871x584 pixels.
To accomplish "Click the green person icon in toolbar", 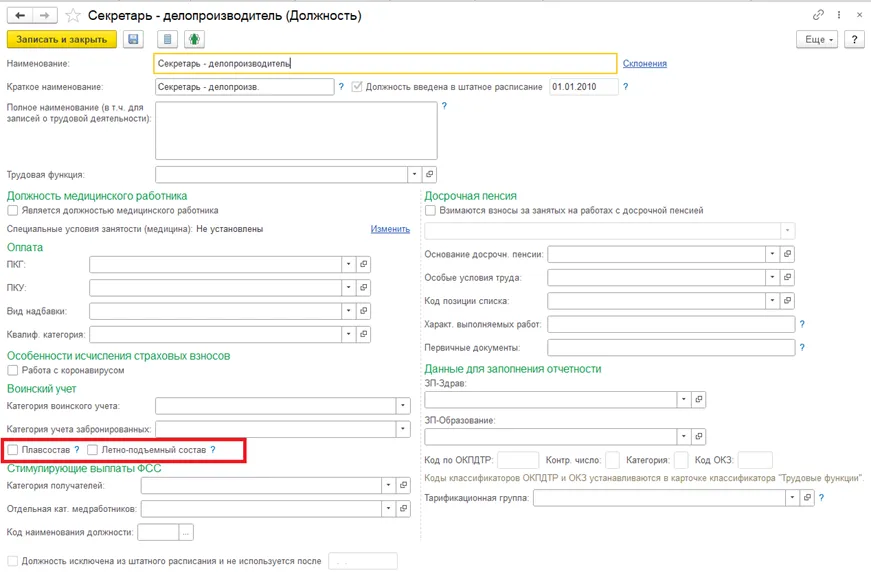I will coord(194,40).
